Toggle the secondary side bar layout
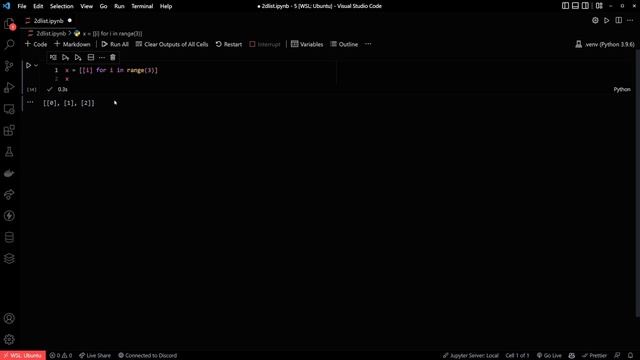 585,6
